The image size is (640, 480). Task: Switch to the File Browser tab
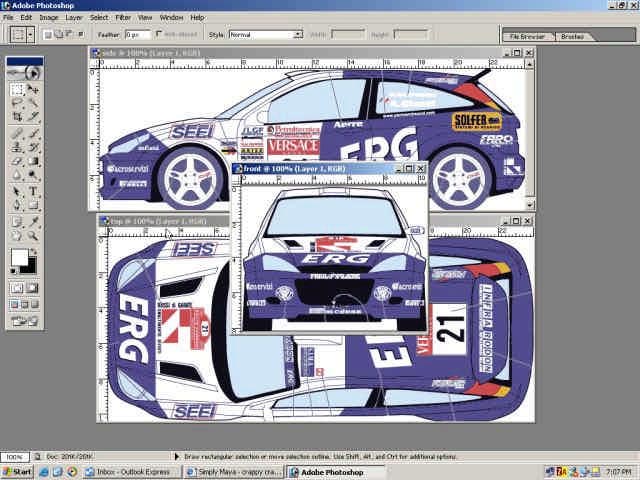coord(528,37)
